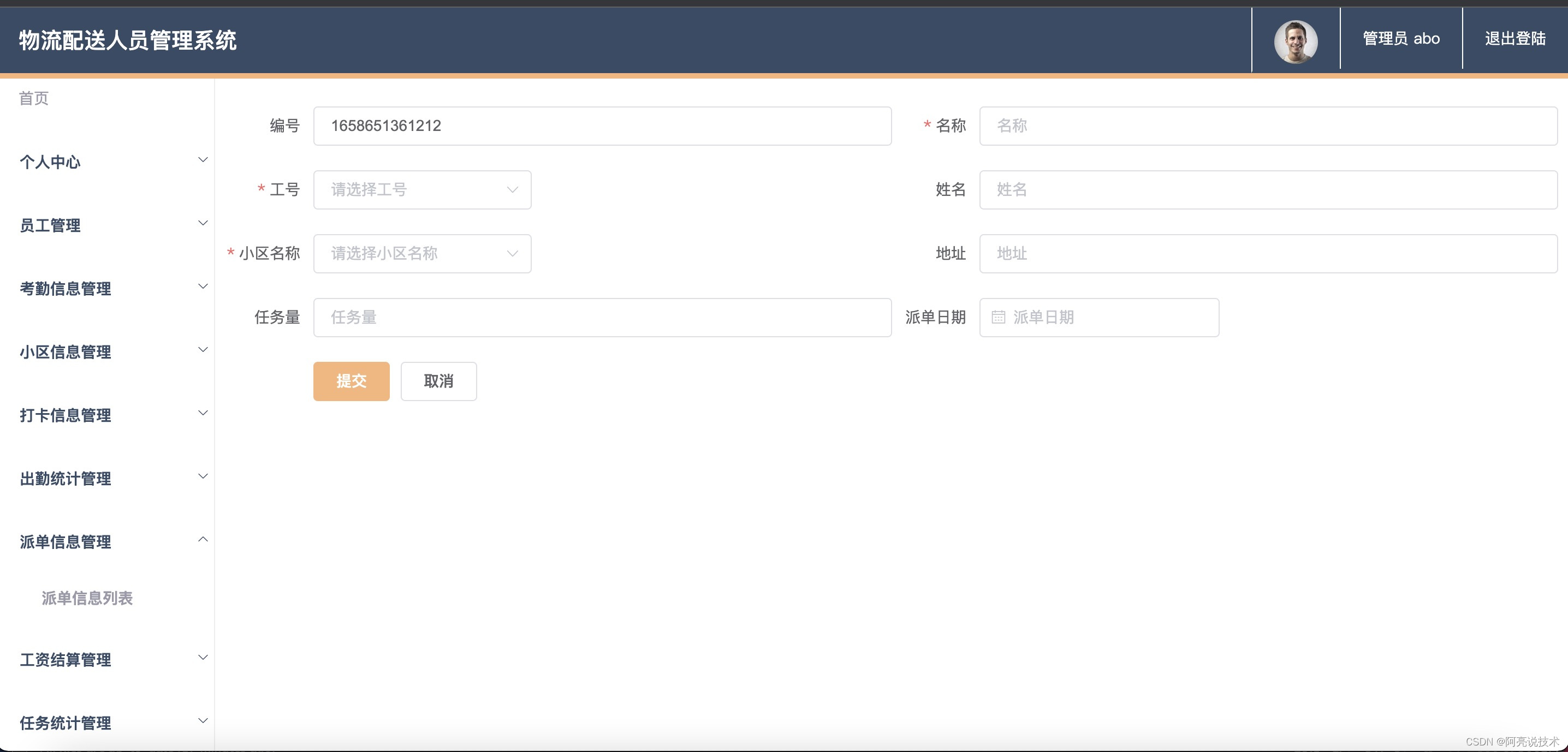Screen dimensions: 1568x752
Task: Click the 取消 cancel button
Action: (438, 381)
